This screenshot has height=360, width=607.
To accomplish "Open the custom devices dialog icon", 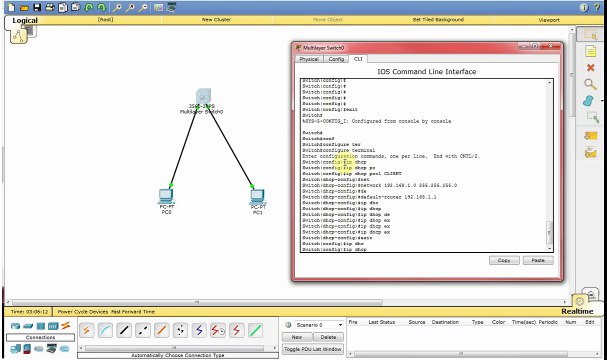I will [x=171, y=7].
